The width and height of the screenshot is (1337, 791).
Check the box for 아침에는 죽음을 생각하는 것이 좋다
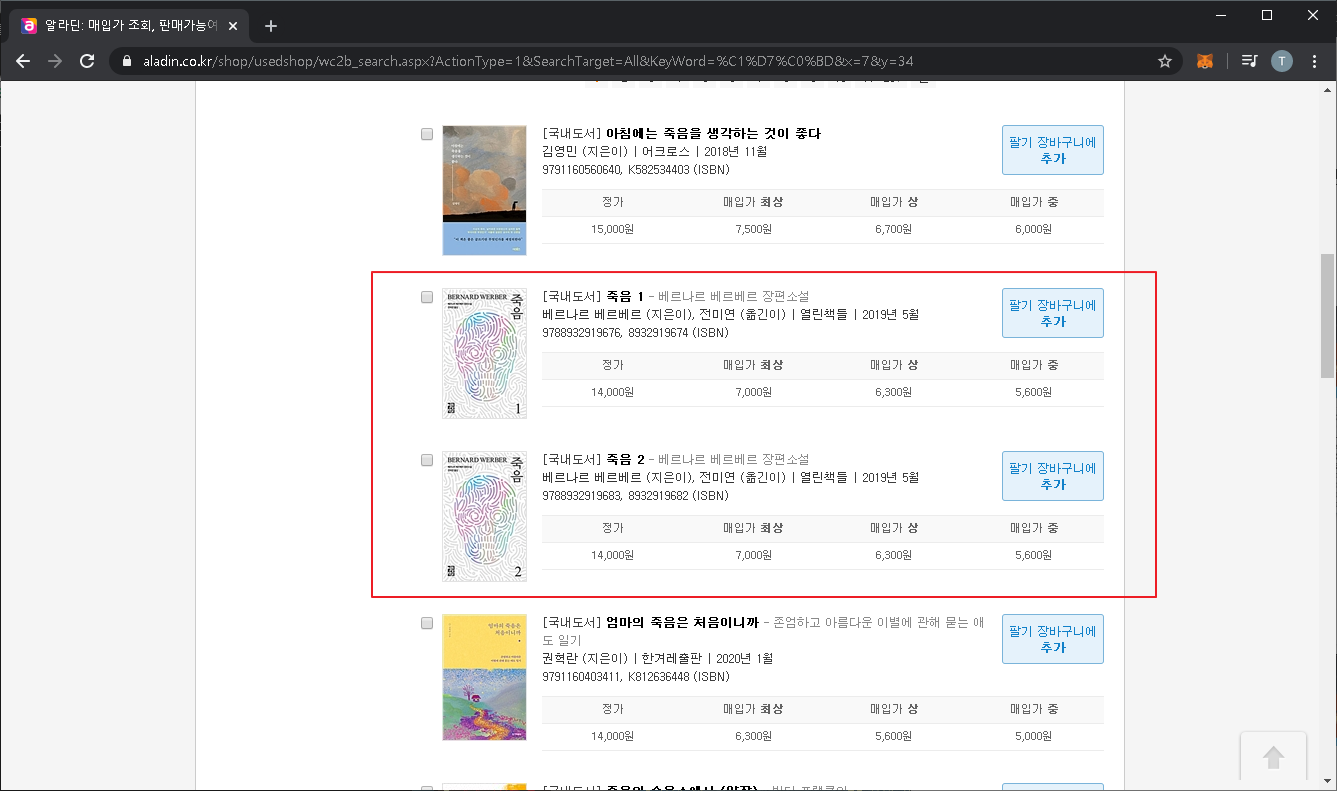[x=427, y=134]
